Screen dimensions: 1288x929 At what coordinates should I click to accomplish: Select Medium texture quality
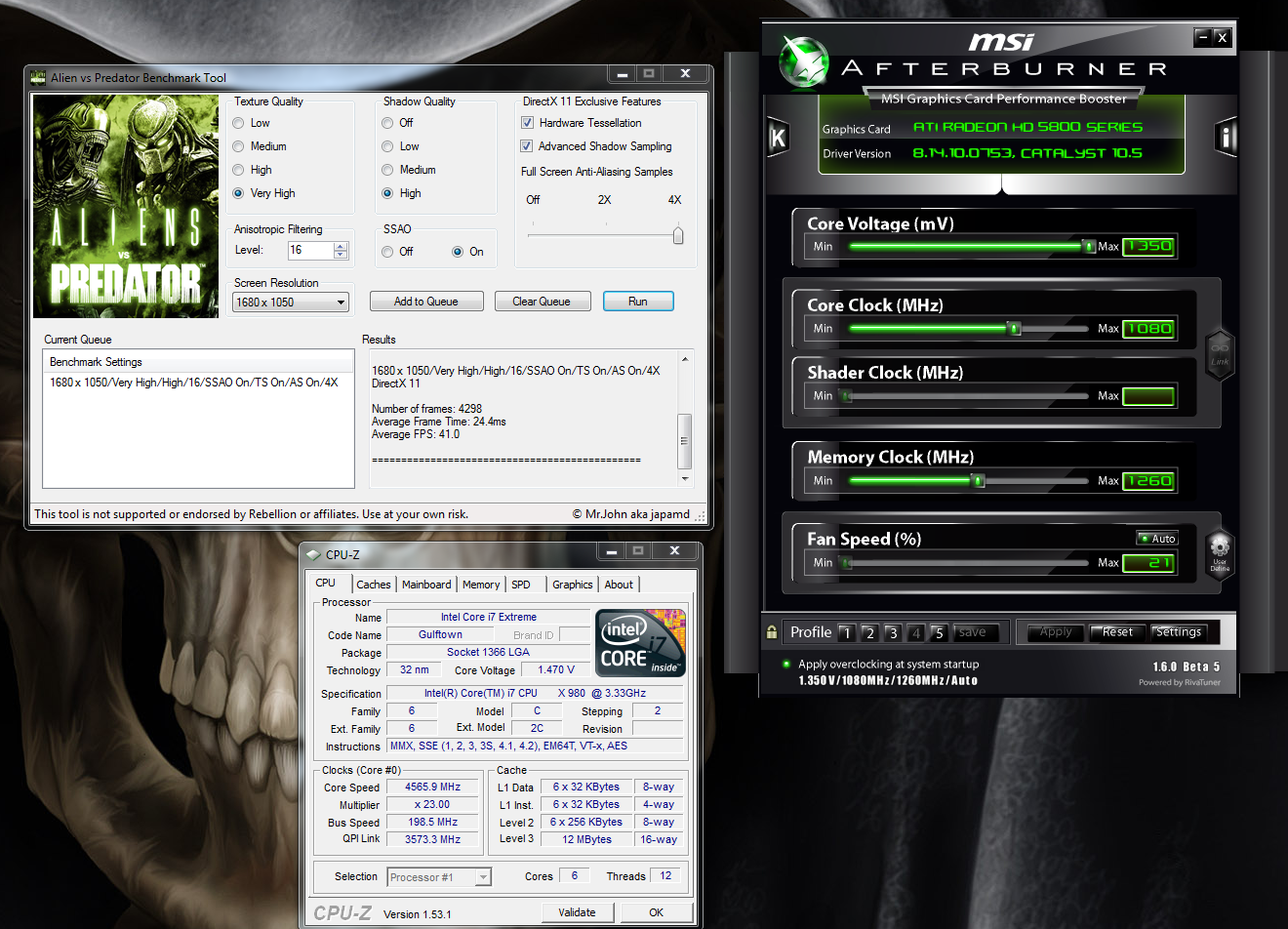click(238, 146)
